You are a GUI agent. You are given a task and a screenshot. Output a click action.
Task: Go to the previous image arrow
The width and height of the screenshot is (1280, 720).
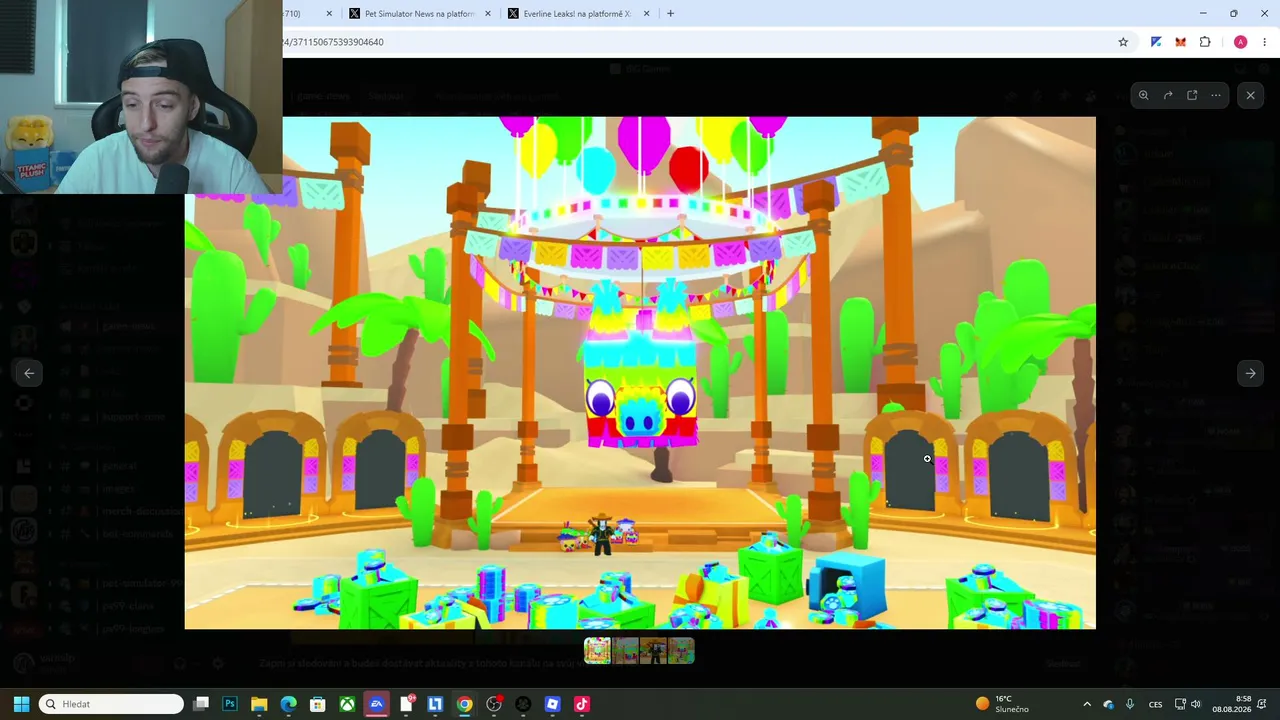tap(29, 373)
